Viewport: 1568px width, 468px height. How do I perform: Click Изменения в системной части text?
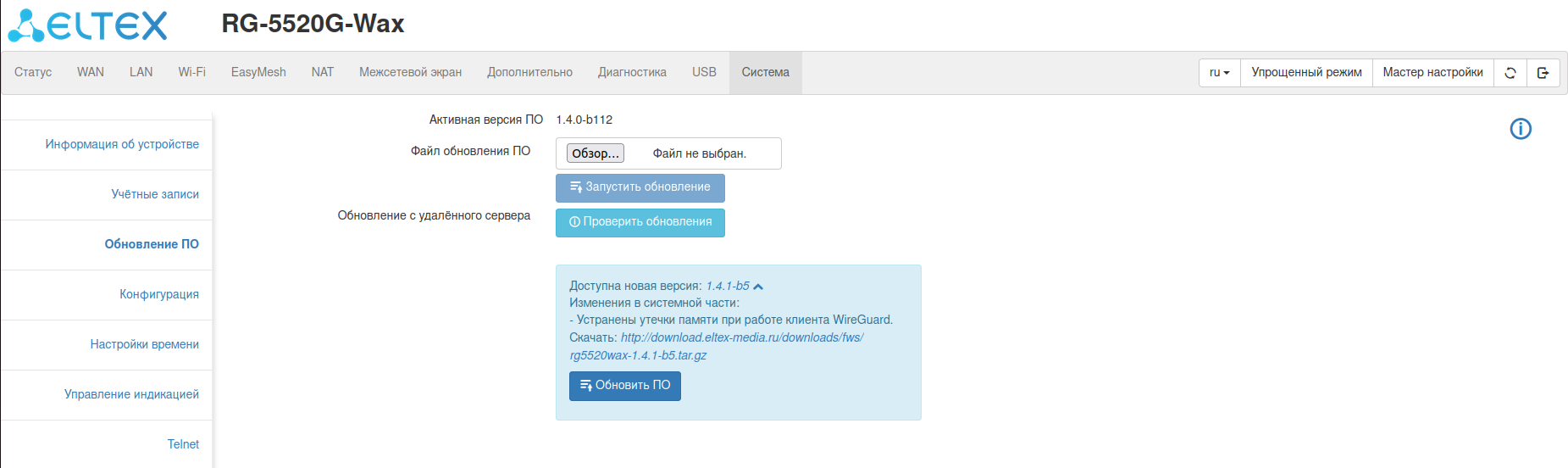click(654, 303)
